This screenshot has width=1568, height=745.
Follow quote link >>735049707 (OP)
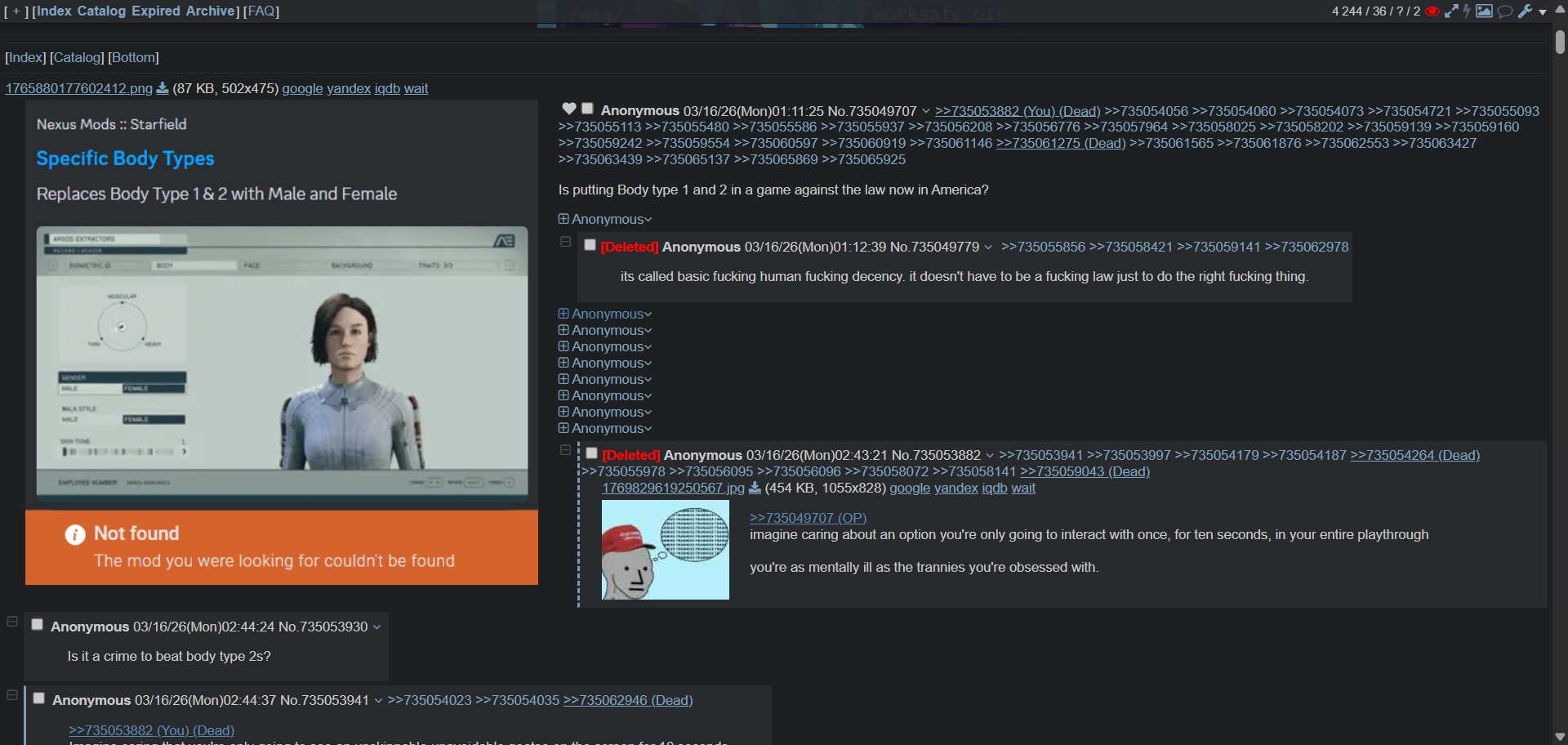(808, 518)
